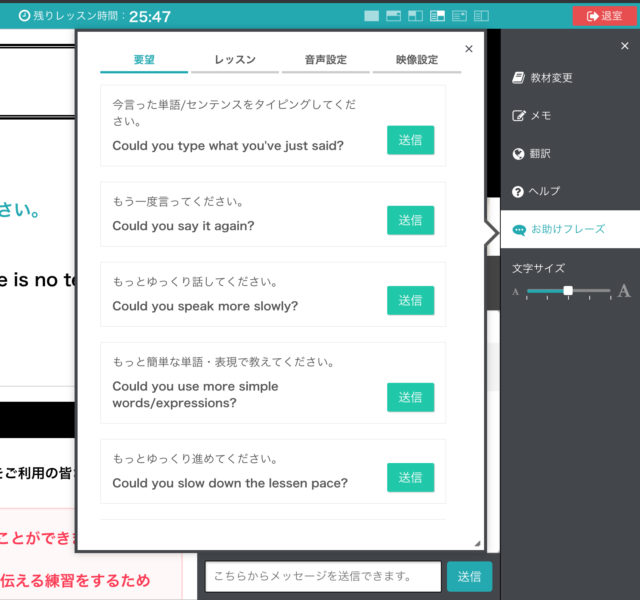
Task: Close the phrases popup with X
Action: coord(469,48)
